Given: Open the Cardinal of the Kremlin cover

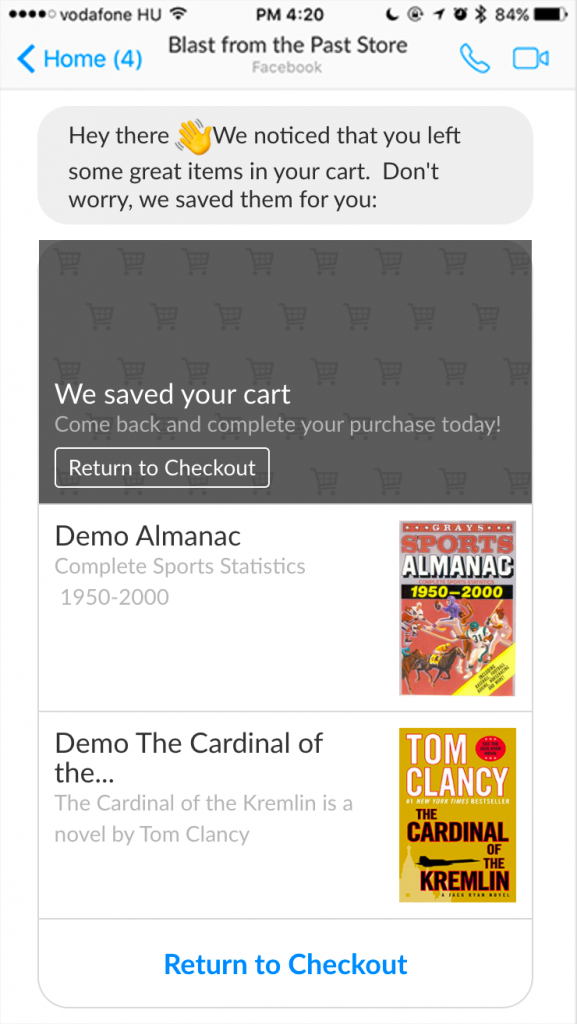Looking at the screenshot, I should click(x=458, y=815).
